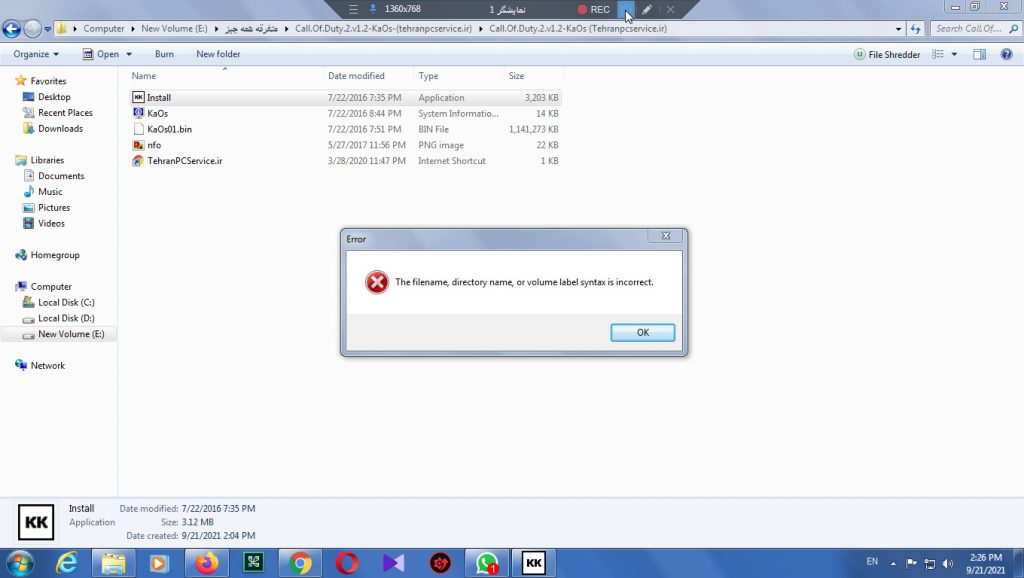Expand the Organize dropdown menu

pos(36,54)
